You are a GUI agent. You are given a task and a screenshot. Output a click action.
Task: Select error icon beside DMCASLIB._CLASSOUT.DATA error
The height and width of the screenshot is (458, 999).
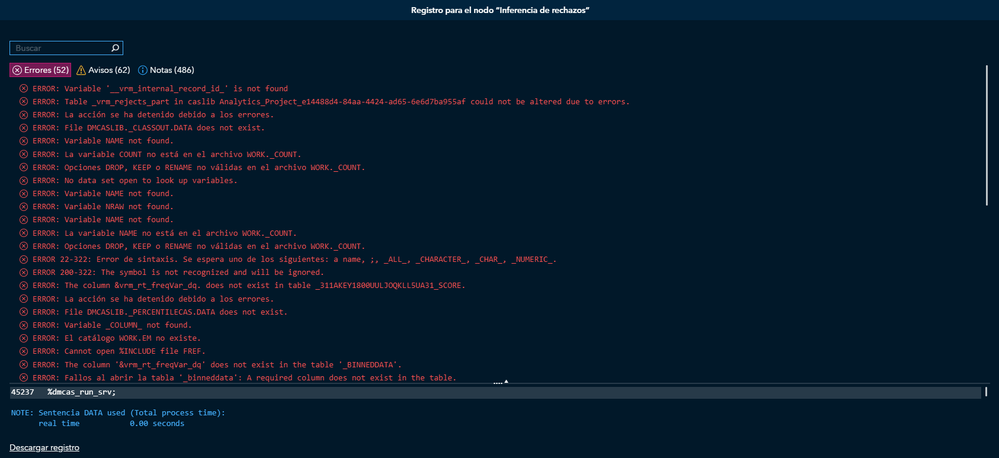[x=24, y=128]
